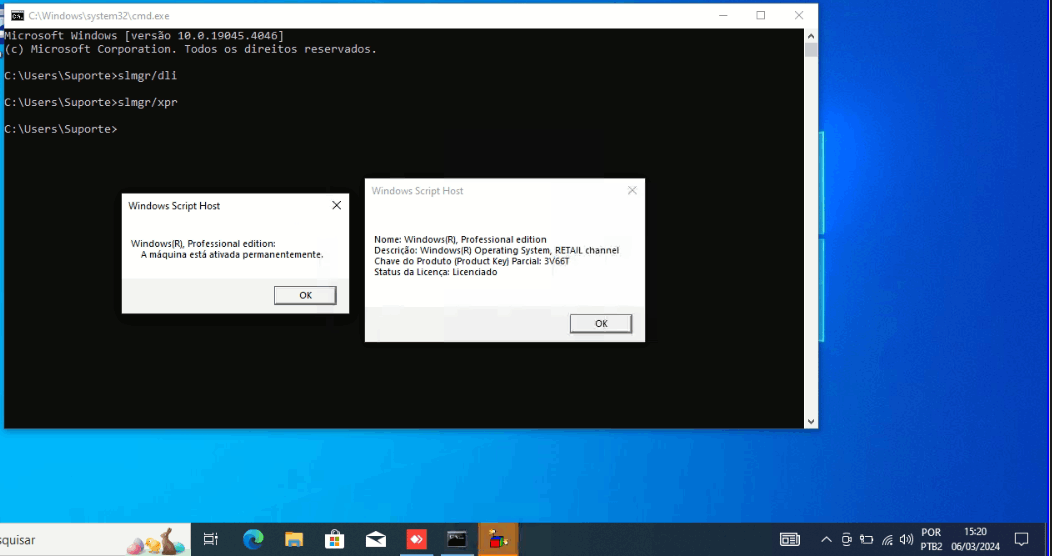Click the cmd.exe title bar icon

point(17,15)
